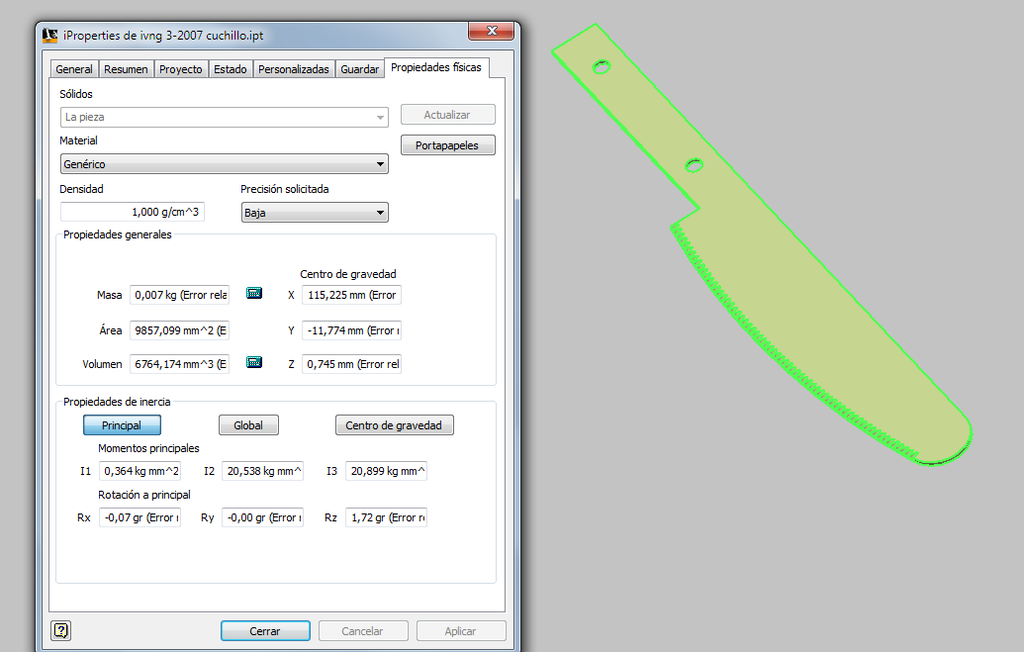Open the Resumen tab
Screen dimensions: 1024x652
[x=126, y=69]
